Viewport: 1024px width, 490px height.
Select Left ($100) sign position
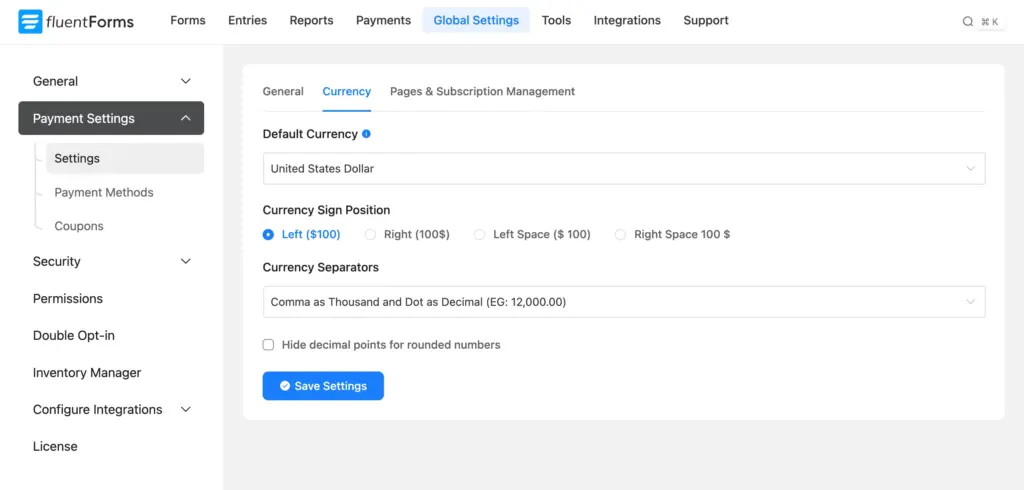268,235
